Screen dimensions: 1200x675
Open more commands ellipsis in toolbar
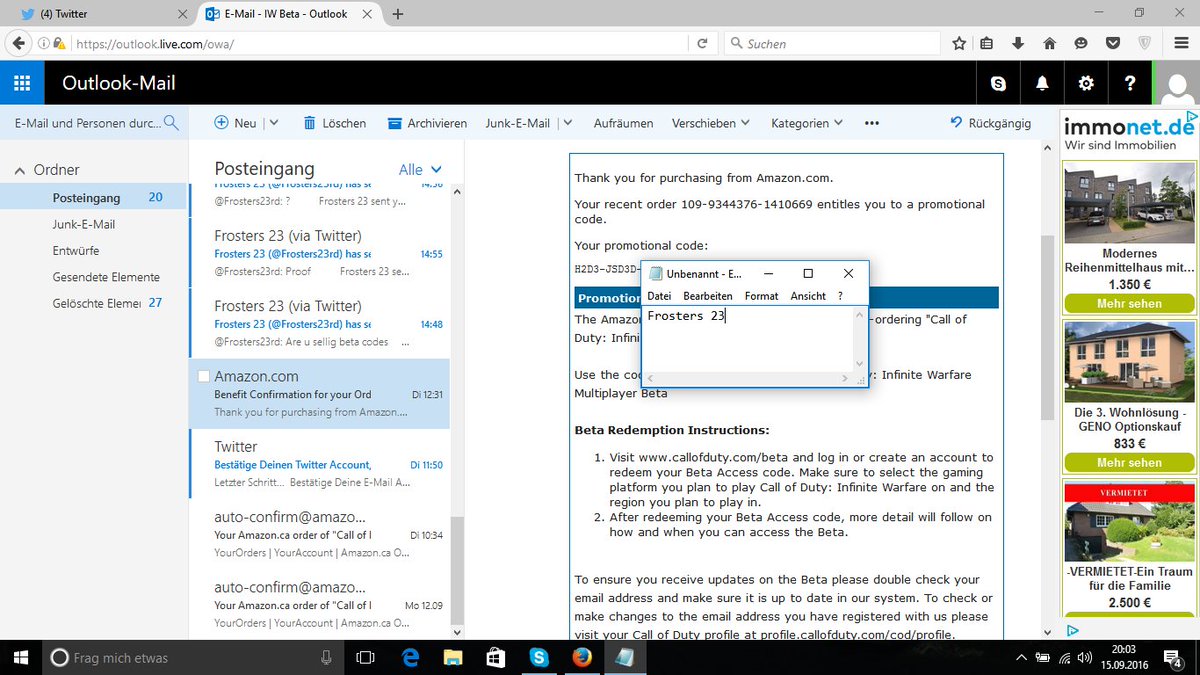(x=871, y=123)
